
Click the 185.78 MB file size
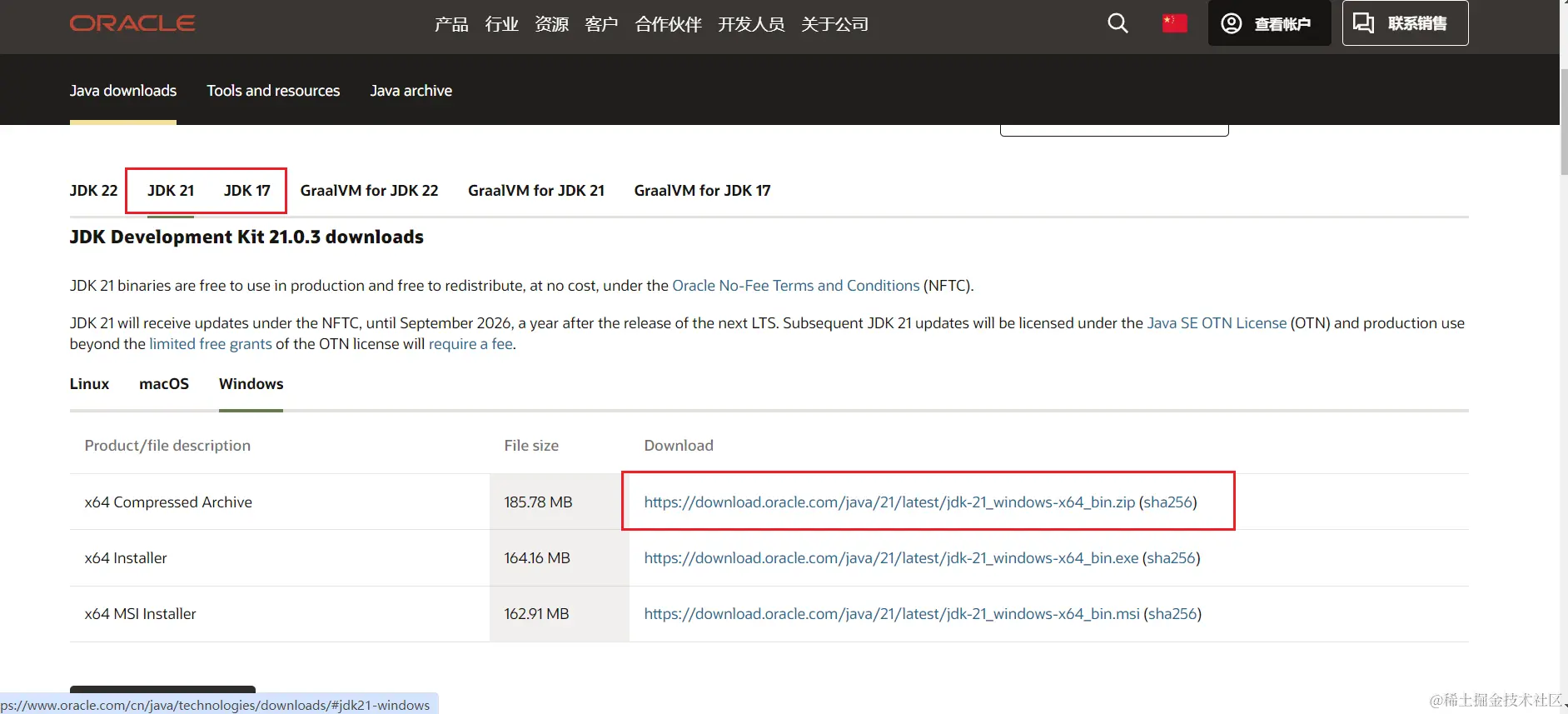[538, 502]
